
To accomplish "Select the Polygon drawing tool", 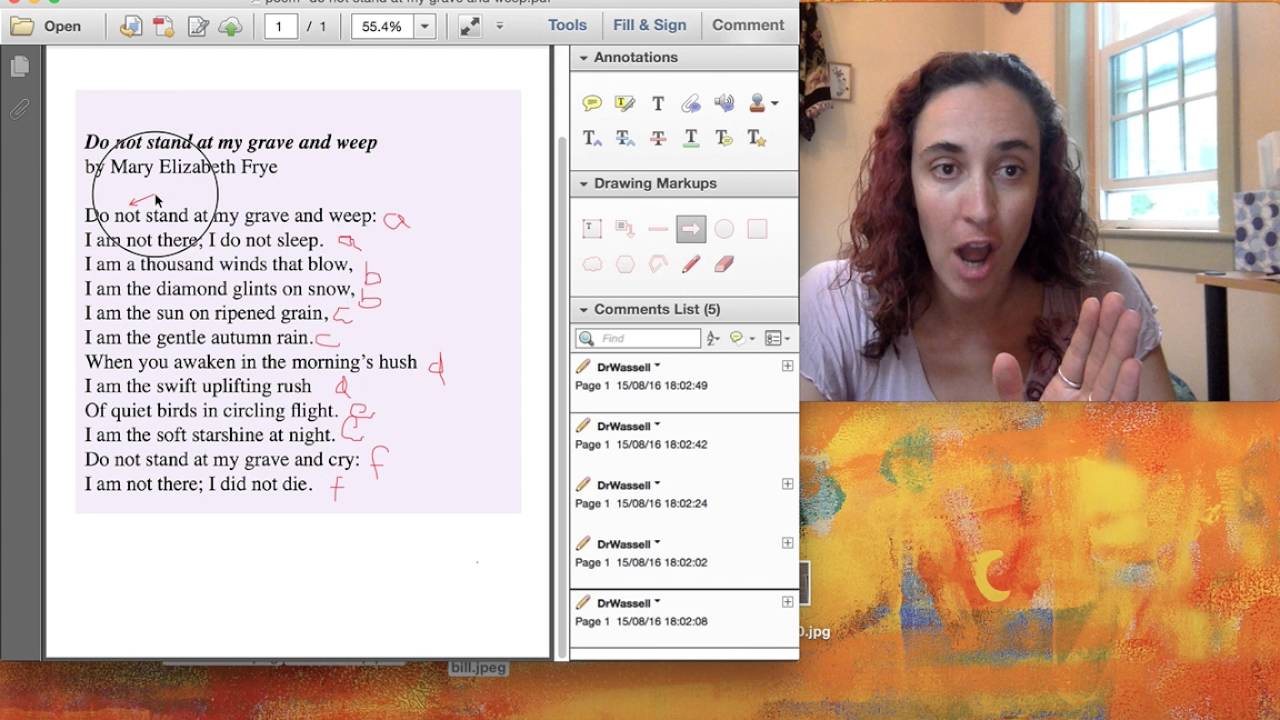I will pos(625,264).
